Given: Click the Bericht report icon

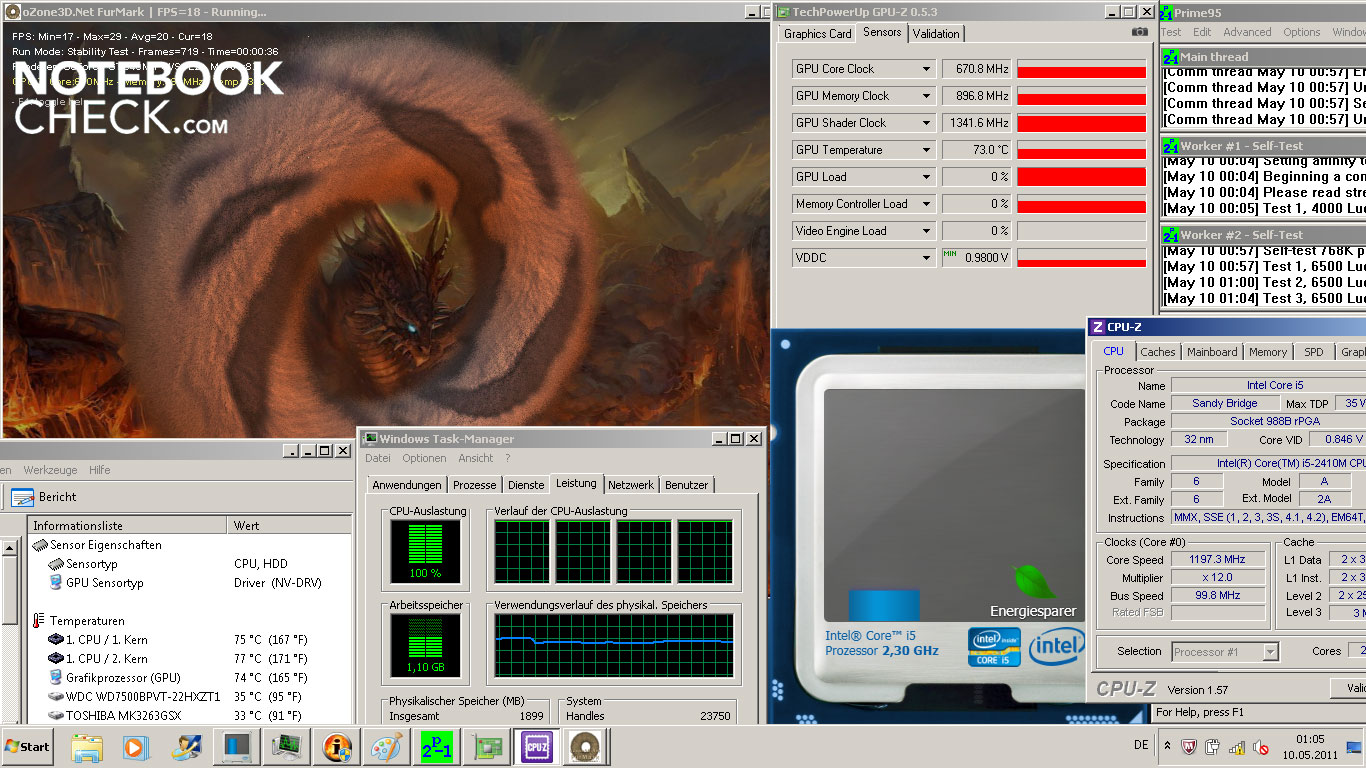Looking at the screenshot, I should [21, 497].
